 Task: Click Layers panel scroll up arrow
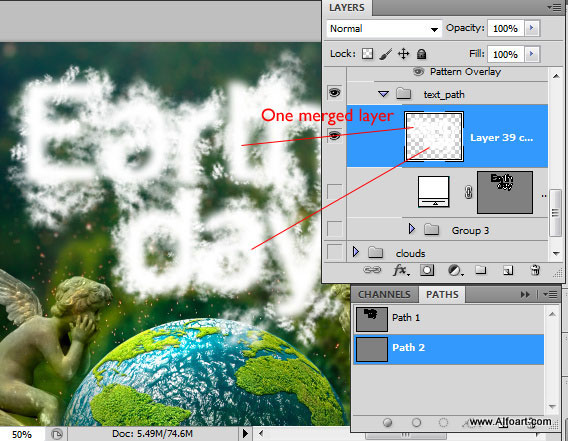[556, 76]
